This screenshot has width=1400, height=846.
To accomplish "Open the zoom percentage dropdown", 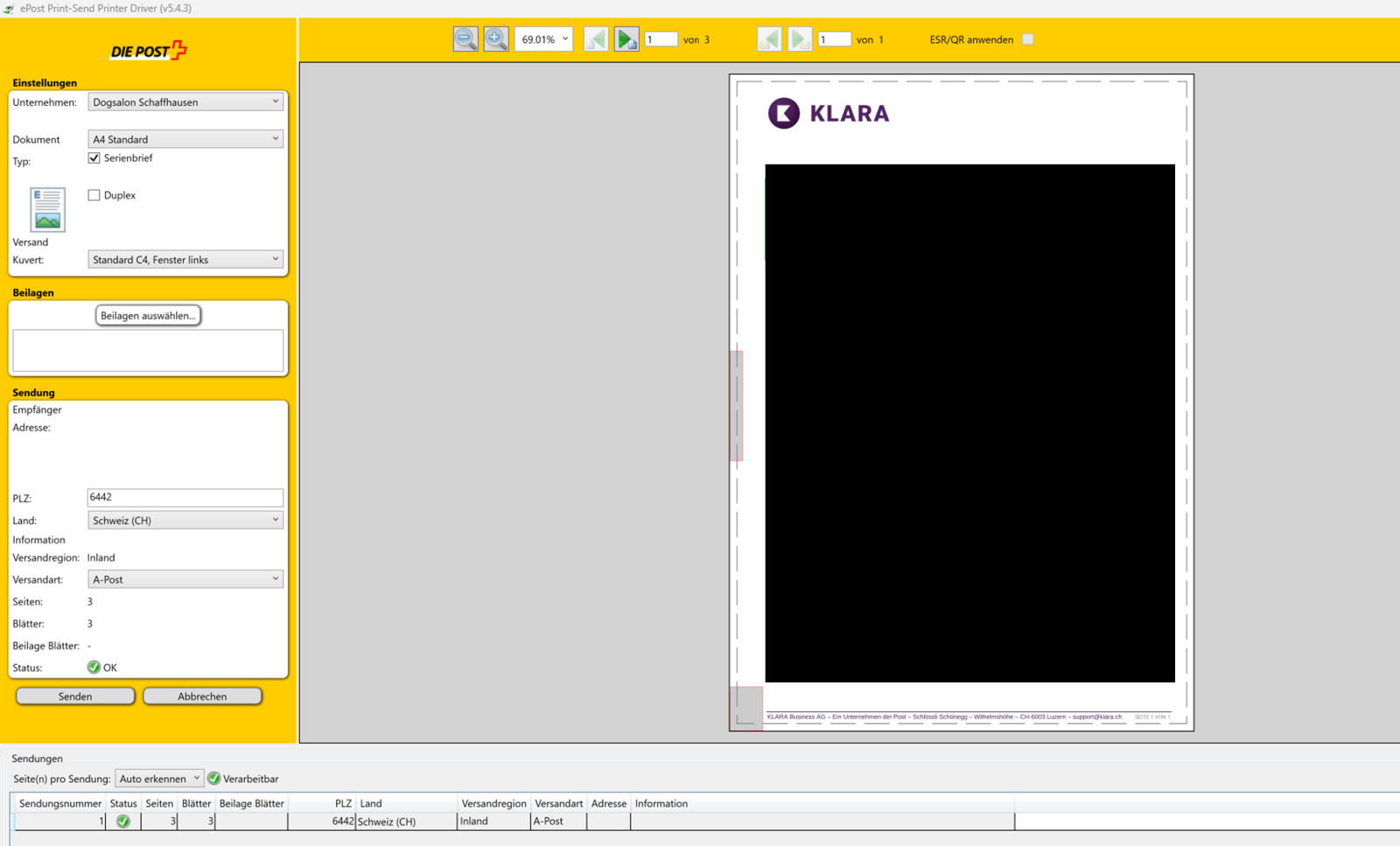I will (544, 39).
